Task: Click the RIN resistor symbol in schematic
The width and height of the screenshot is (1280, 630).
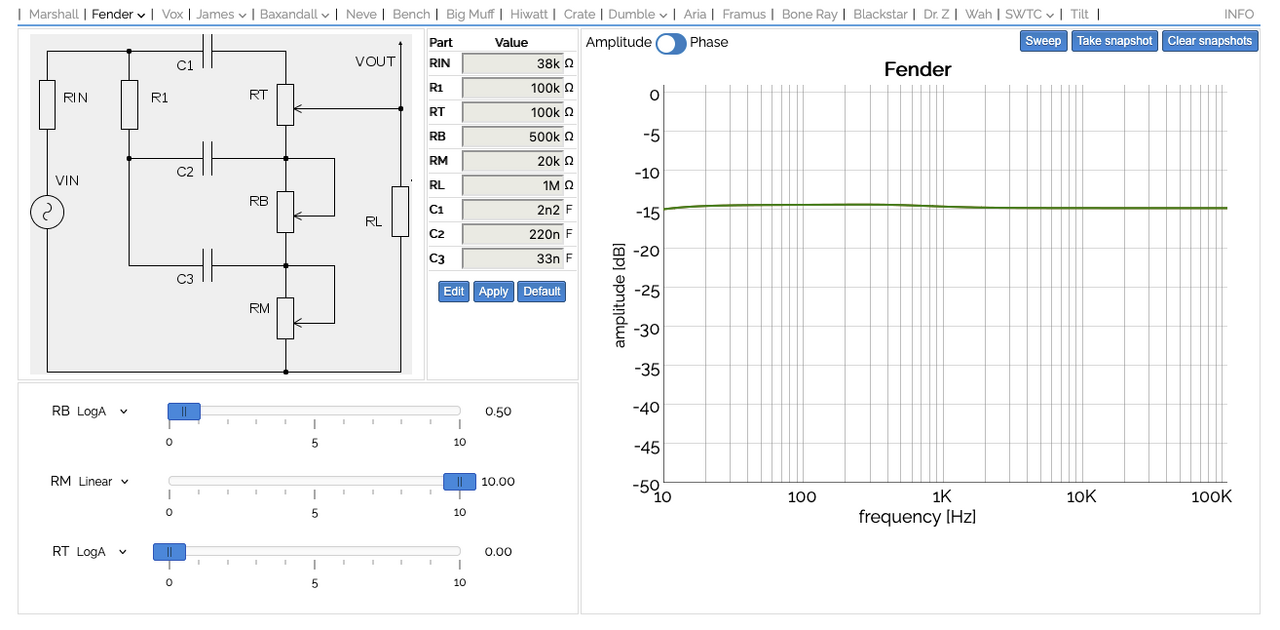Action: click(x=47, y=106)
